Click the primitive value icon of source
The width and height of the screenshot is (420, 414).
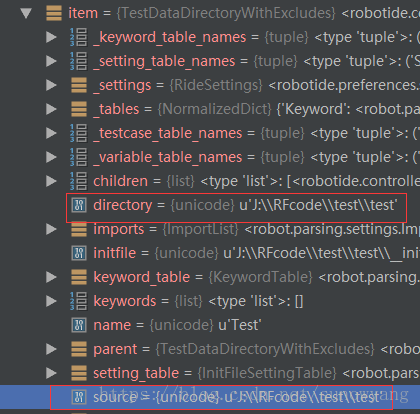[x=79, y=397]
